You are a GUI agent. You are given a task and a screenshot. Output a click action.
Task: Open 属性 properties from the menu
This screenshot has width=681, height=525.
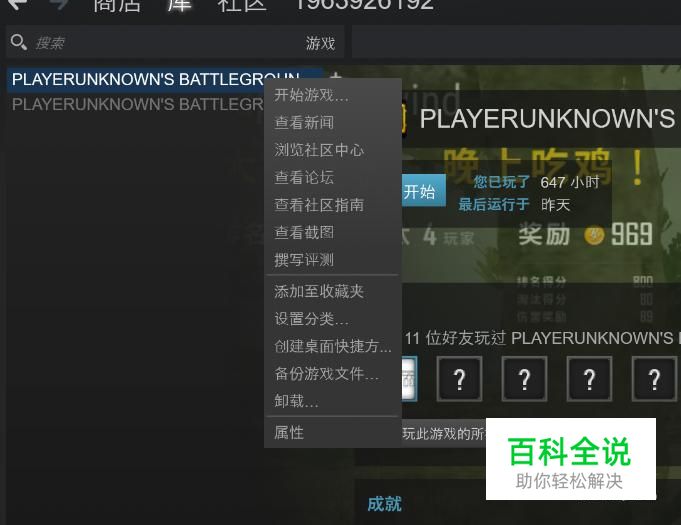pos(332,433)
